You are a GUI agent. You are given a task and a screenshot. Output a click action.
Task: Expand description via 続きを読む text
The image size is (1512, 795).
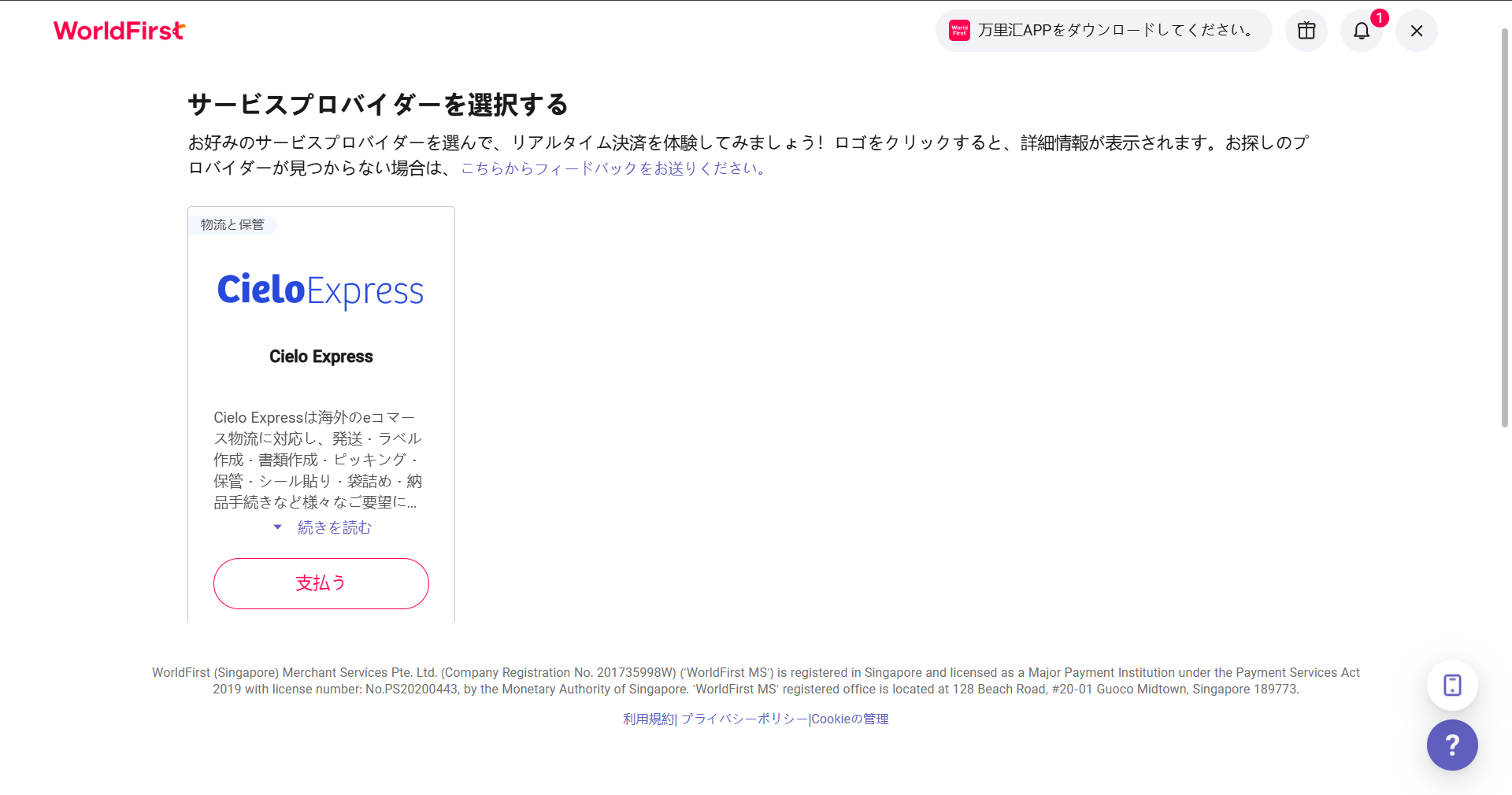point(334,527)
